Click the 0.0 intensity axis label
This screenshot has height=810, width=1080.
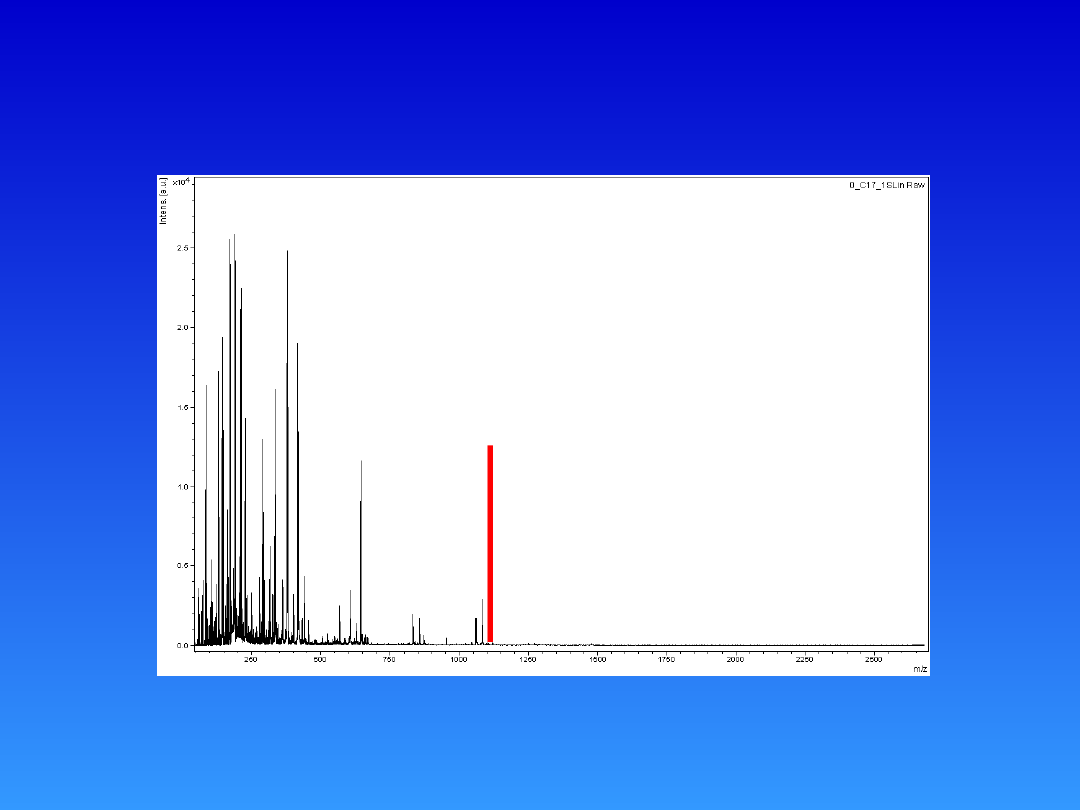click(183, 646)
